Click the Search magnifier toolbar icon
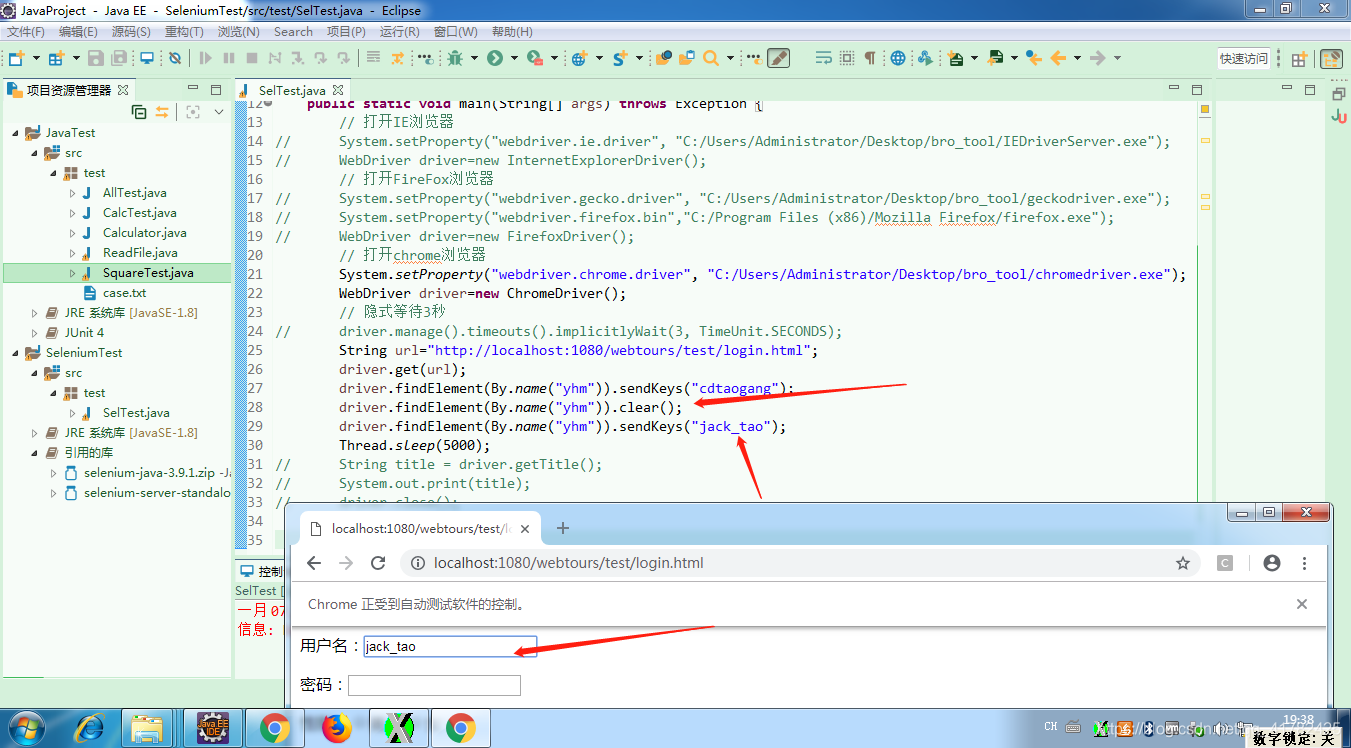This screenshot has height=748, width=1351. pyautogui.click(x=711, y=58)
